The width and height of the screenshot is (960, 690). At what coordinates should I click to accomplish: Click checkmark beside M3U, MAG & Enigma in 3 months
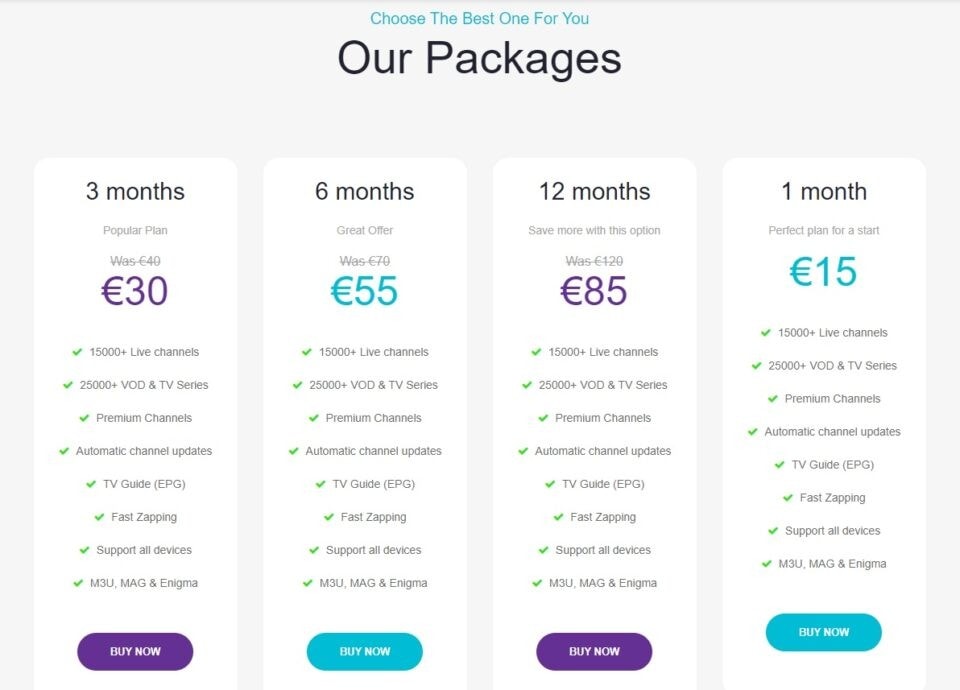[78, 583]
